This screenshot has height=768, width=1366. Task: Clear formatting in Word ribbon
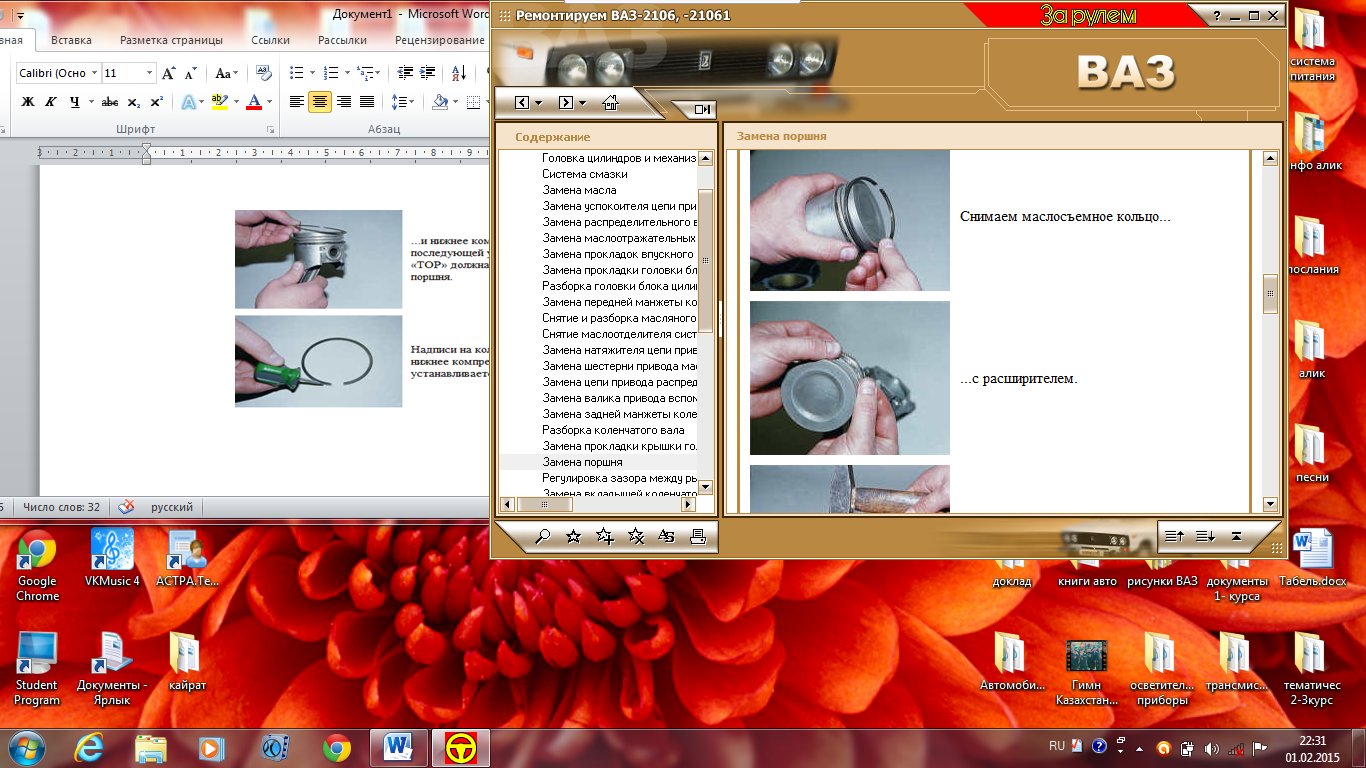263,73
